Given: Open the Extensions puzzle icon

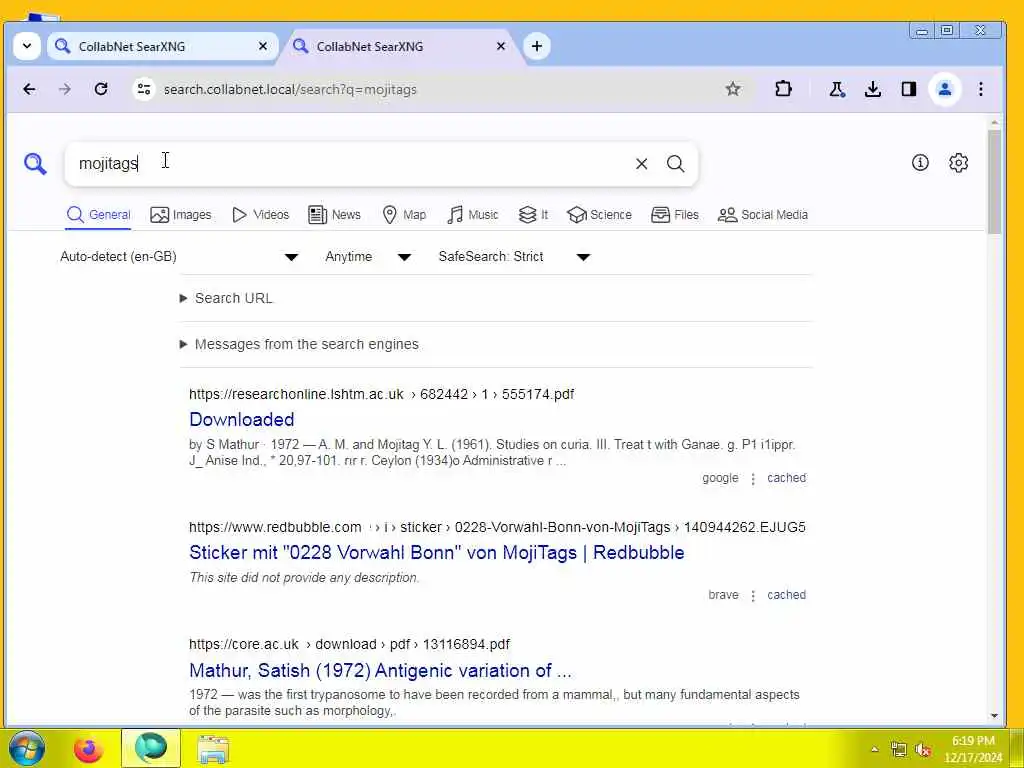Looking at the screenshot, I should [x=783, y=89].
